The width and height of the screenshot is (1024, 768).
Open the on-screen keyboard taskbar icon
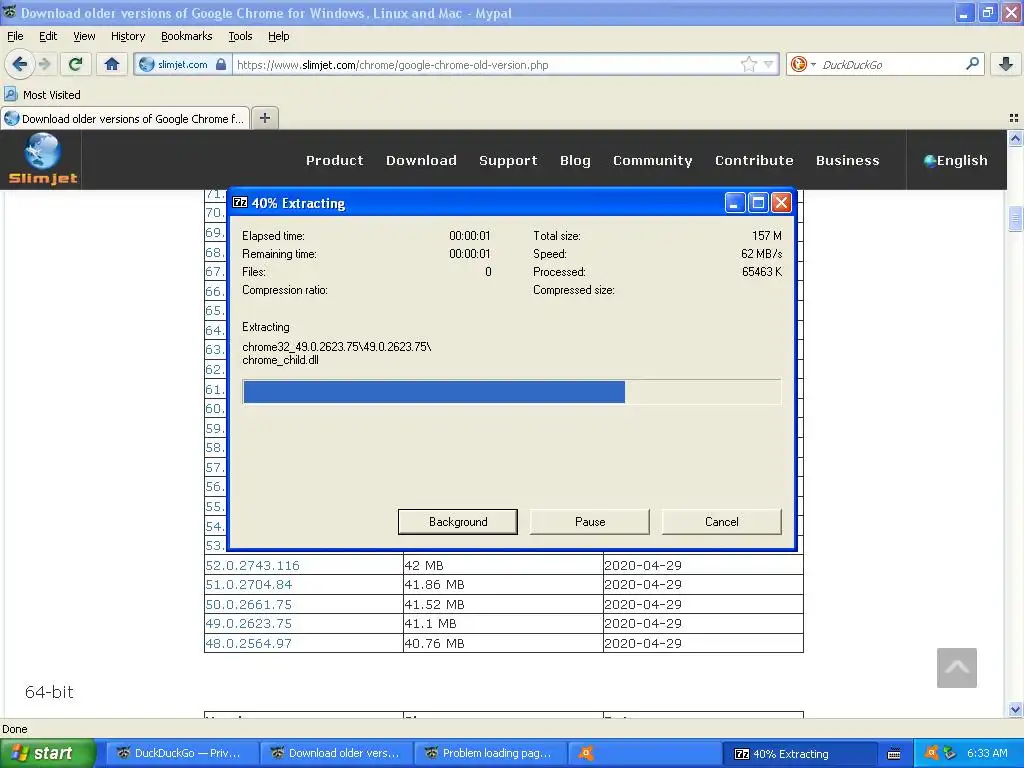click(894, 754)
